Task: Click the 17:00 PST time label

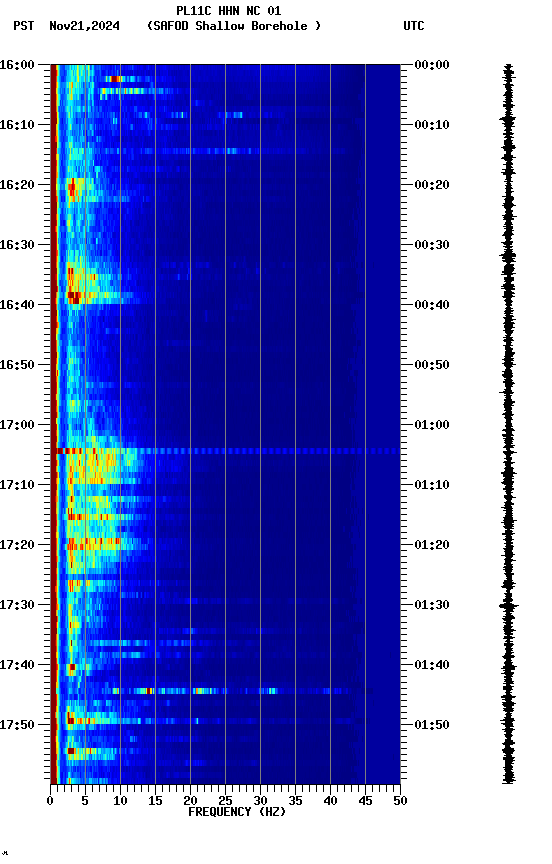Action: [17, 425]
